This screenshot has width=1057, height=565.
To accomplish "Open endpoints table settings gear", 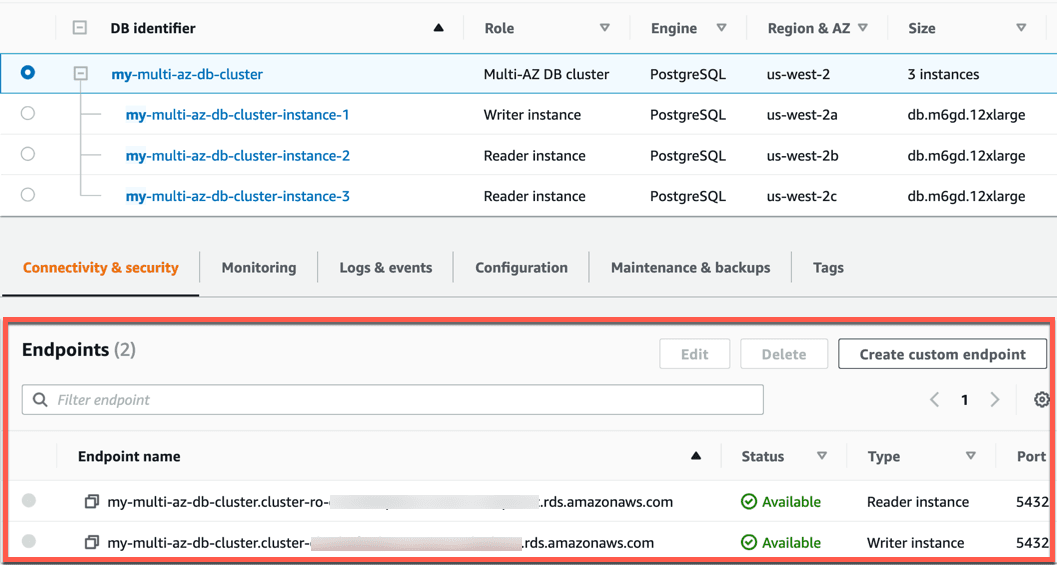I will coord(1041,400).
